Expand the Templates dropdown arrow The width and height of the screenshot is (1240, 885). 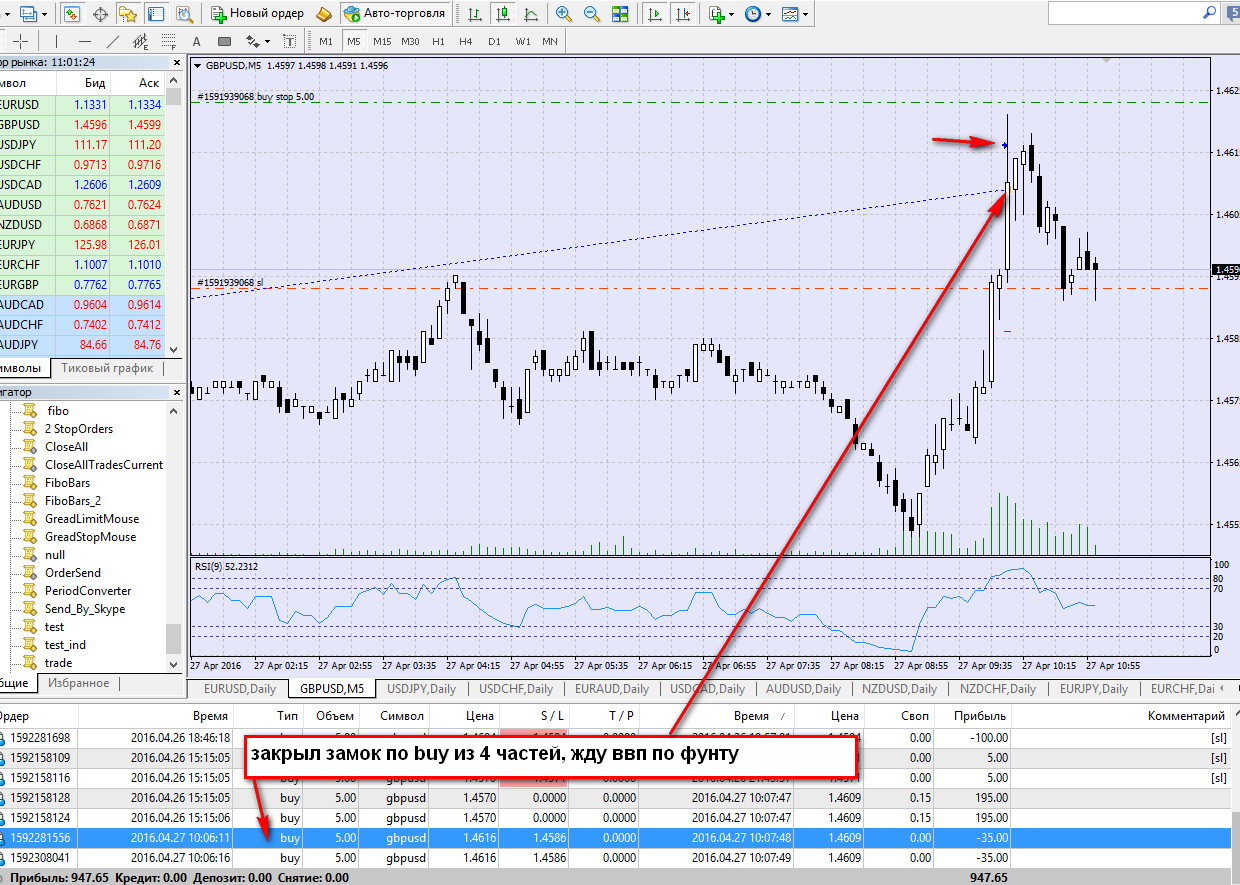(x=806, y=15)
